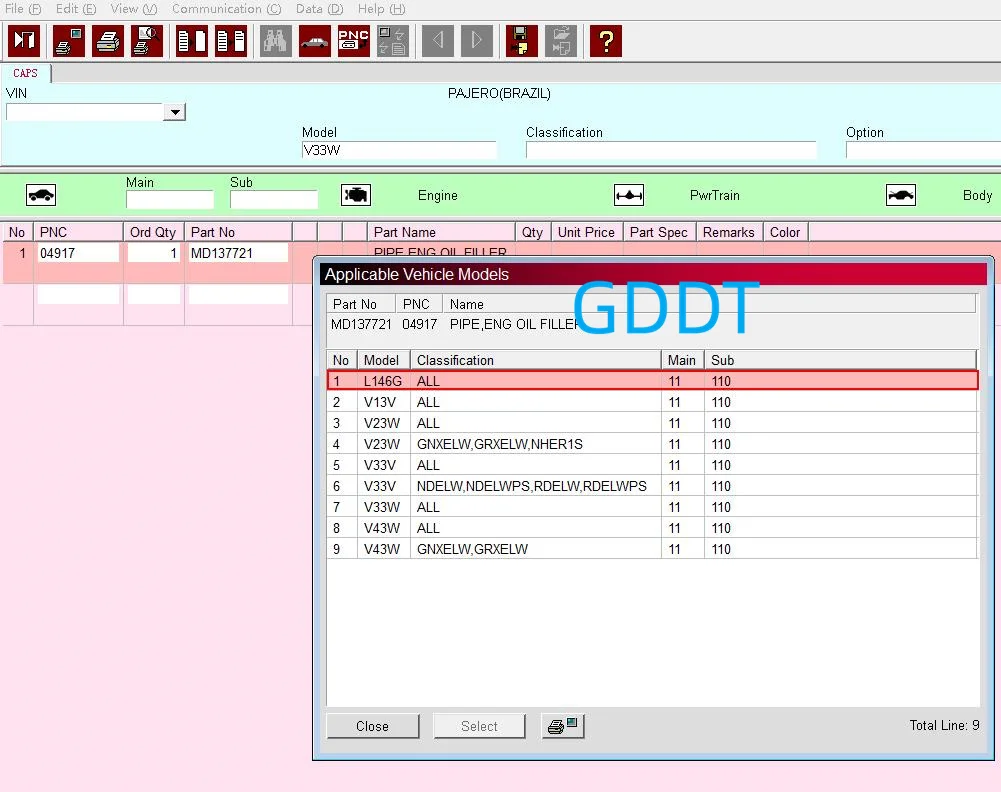Click the print icon button in dialog
Image resolution: width=1001 pixels, height=792 pixels.
pyautogui.click(x=562, y=726)
